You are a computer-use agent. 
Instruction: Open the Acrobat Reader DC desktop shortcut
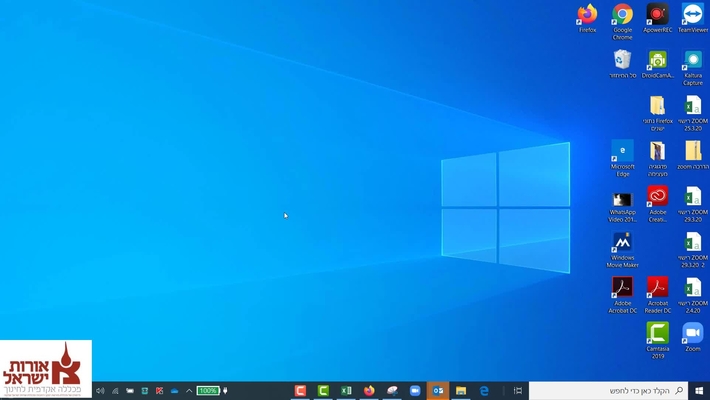(657, 295)
